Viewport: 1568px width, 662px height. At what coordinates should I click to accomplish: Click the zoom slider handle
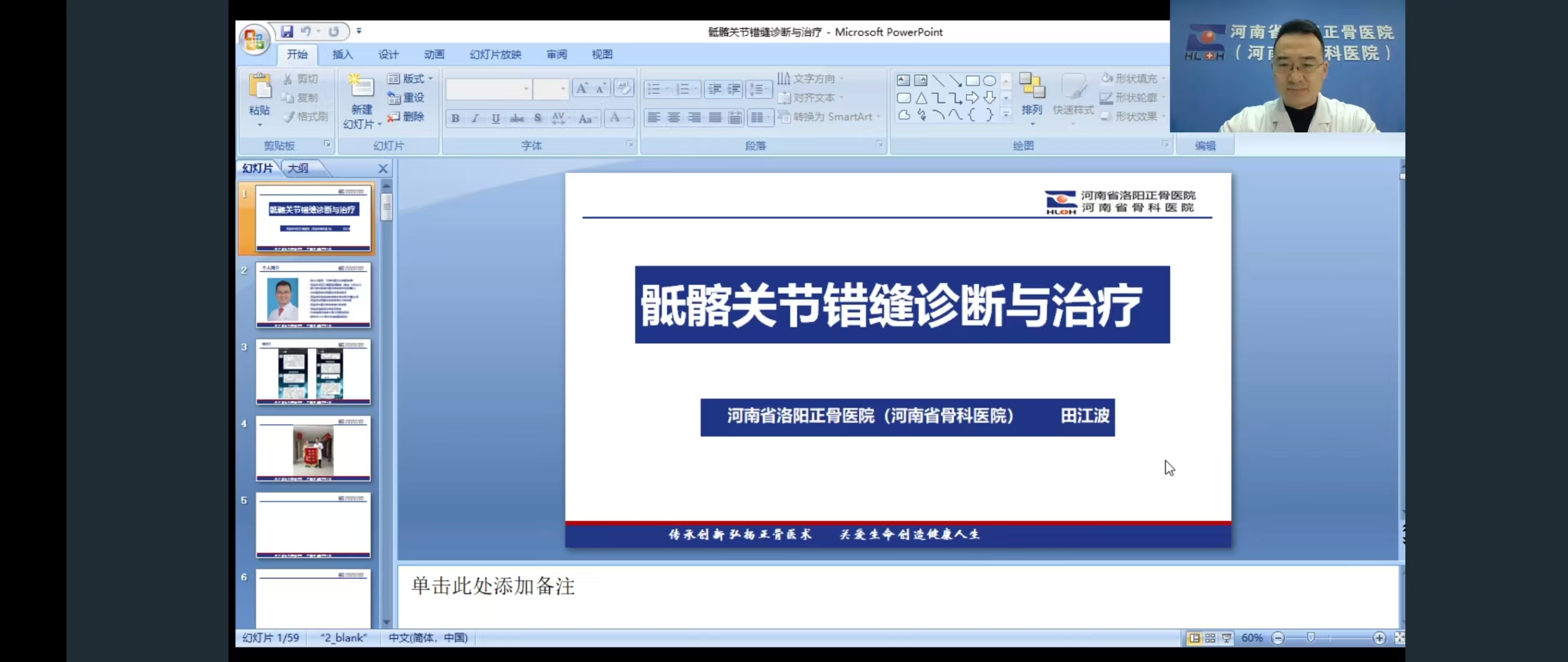click(1310, 637)
